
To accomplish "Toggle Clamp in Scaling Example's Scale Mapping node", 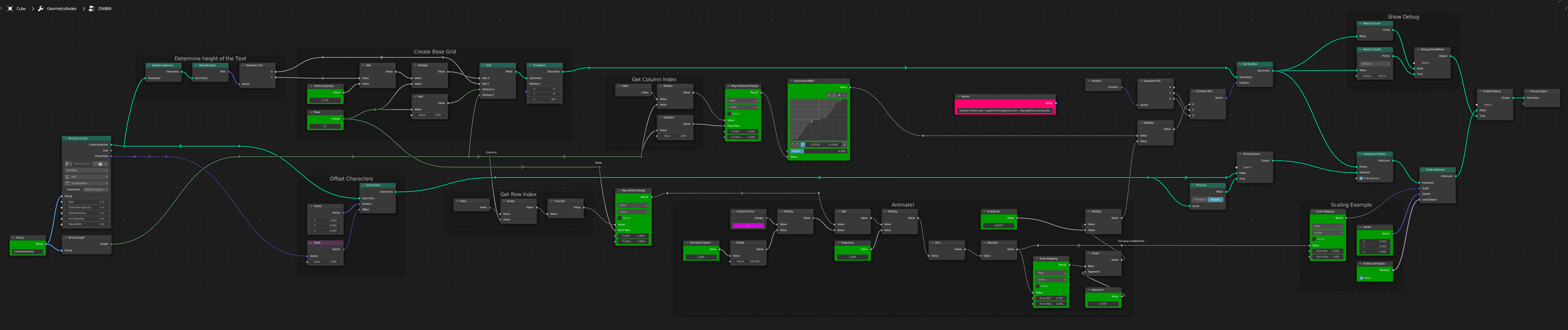I will pos(1315,239).
